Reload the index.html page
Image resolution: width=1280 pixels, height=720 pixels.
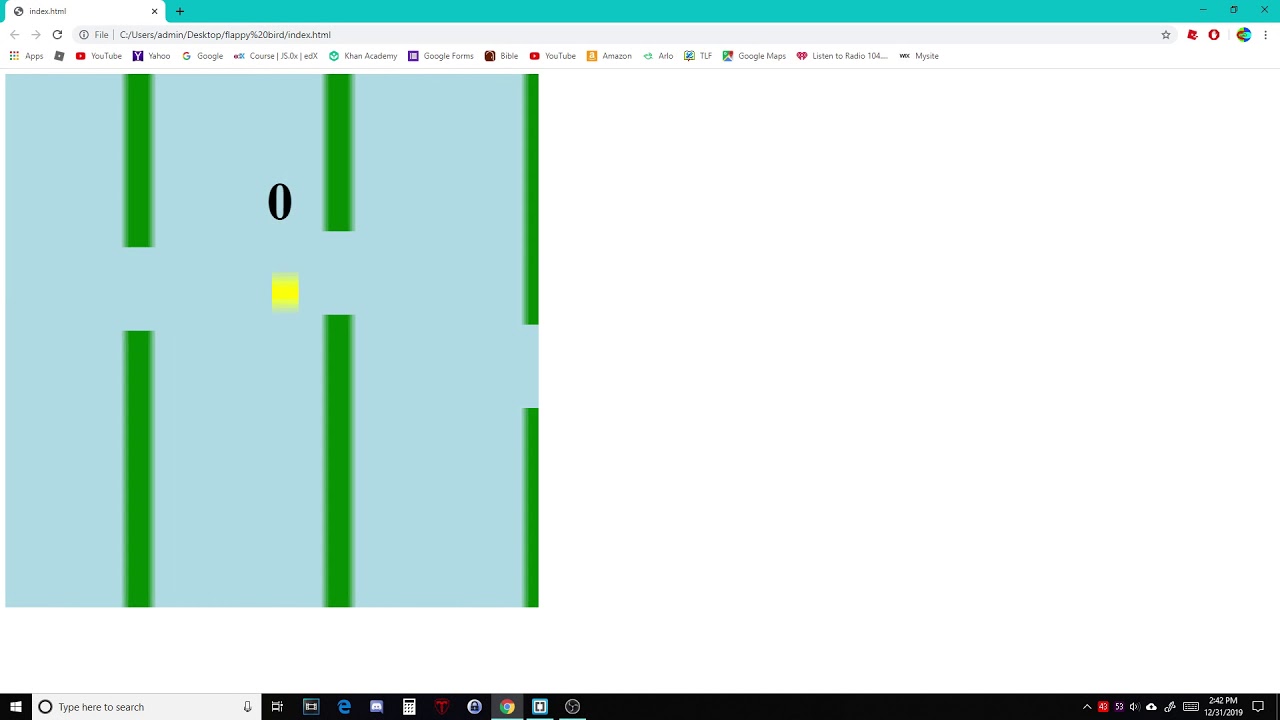click(x=57, y=34)
